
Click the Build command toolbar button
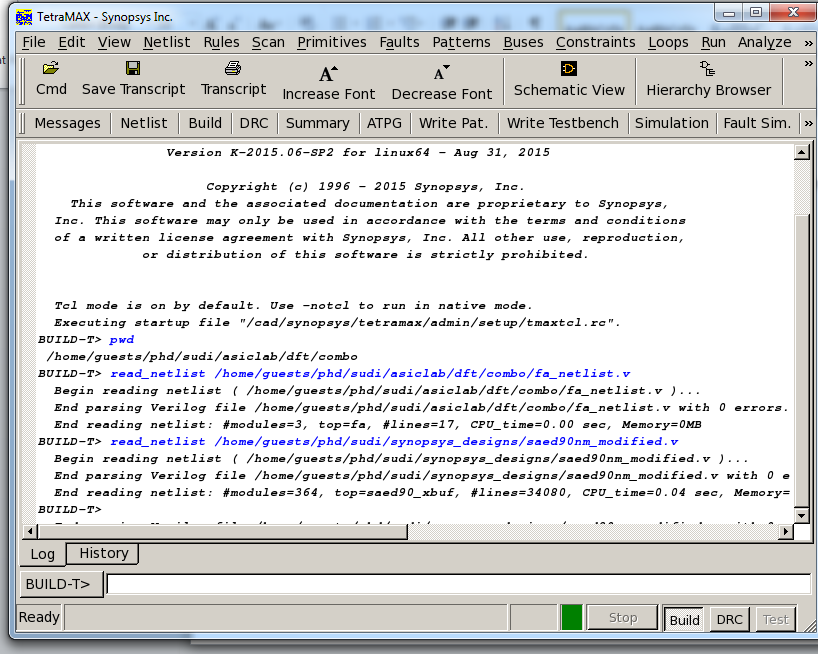pos(205,124)
